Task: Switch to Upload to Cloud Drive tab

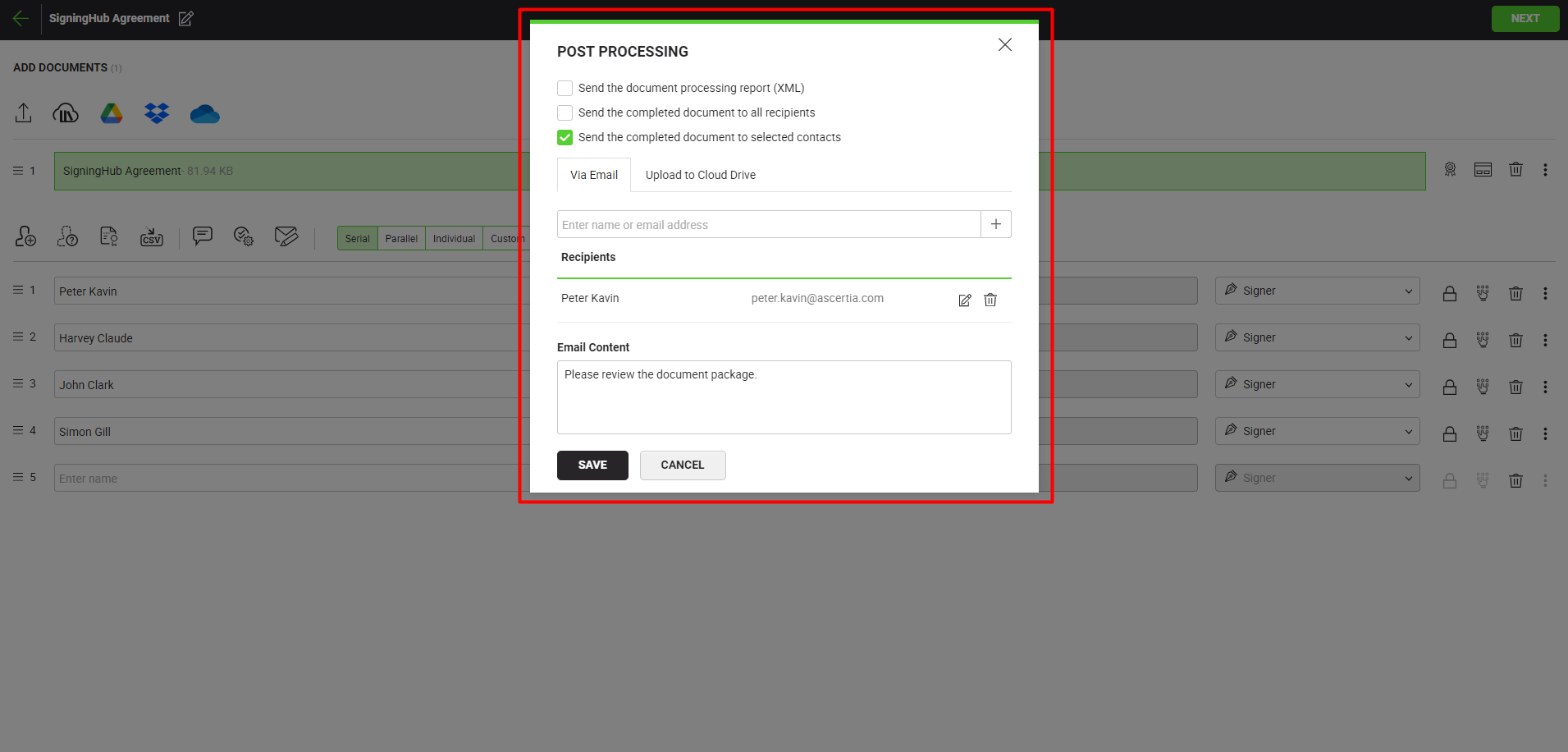Action: coord(700,175)
